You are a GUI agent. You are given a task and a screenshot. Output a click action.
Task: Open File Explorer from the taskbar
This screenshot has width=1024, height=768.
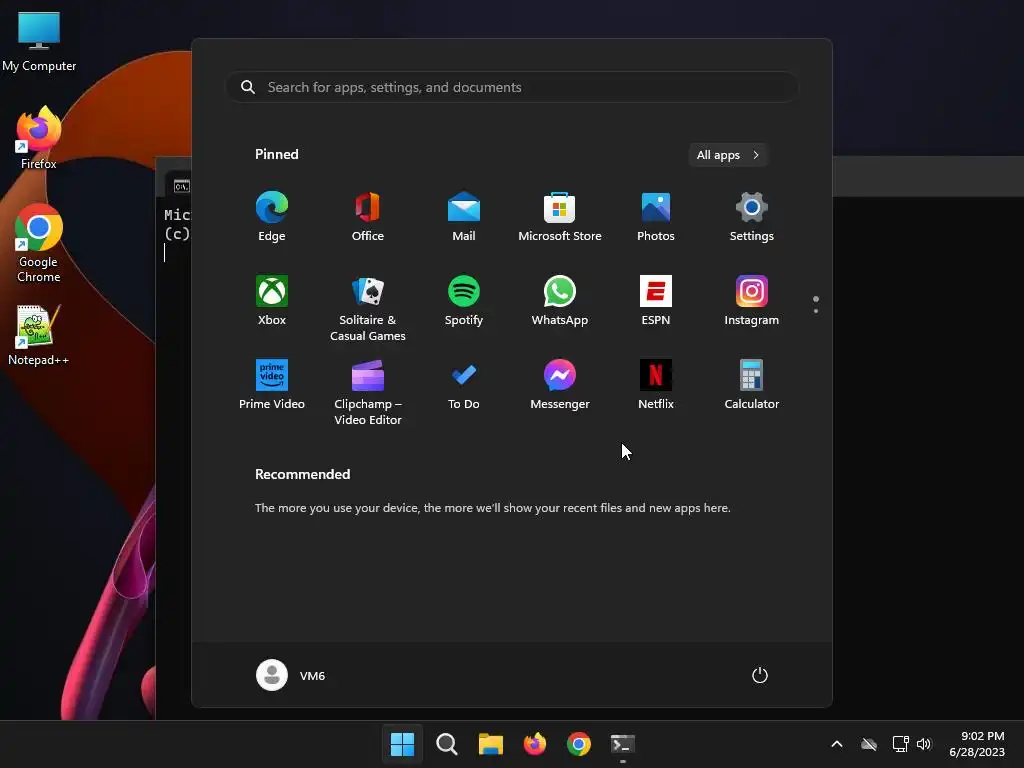490,744
